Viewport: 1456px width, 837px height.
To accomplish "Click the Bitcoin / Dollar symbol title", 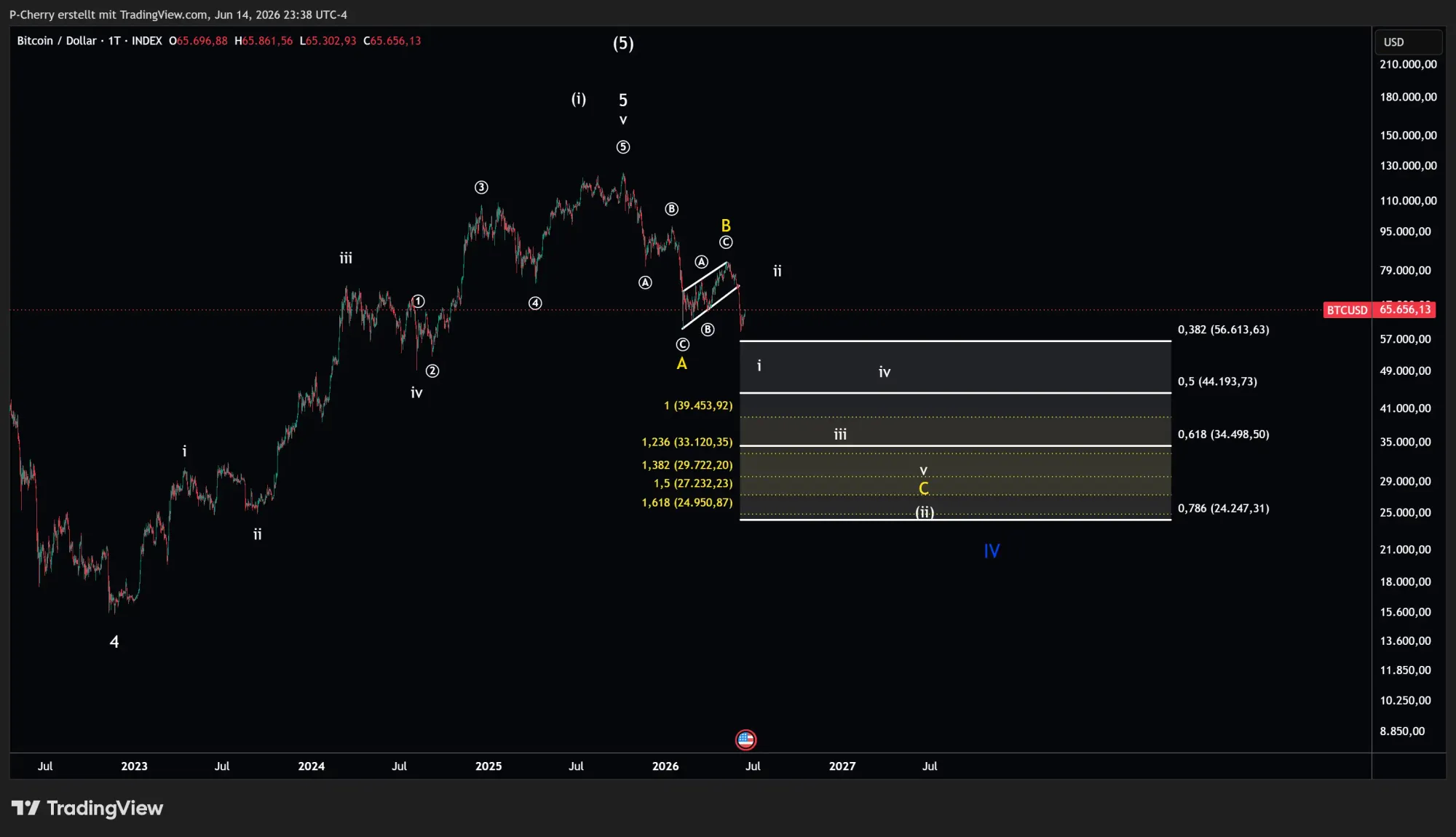I will tap(57, 41).
